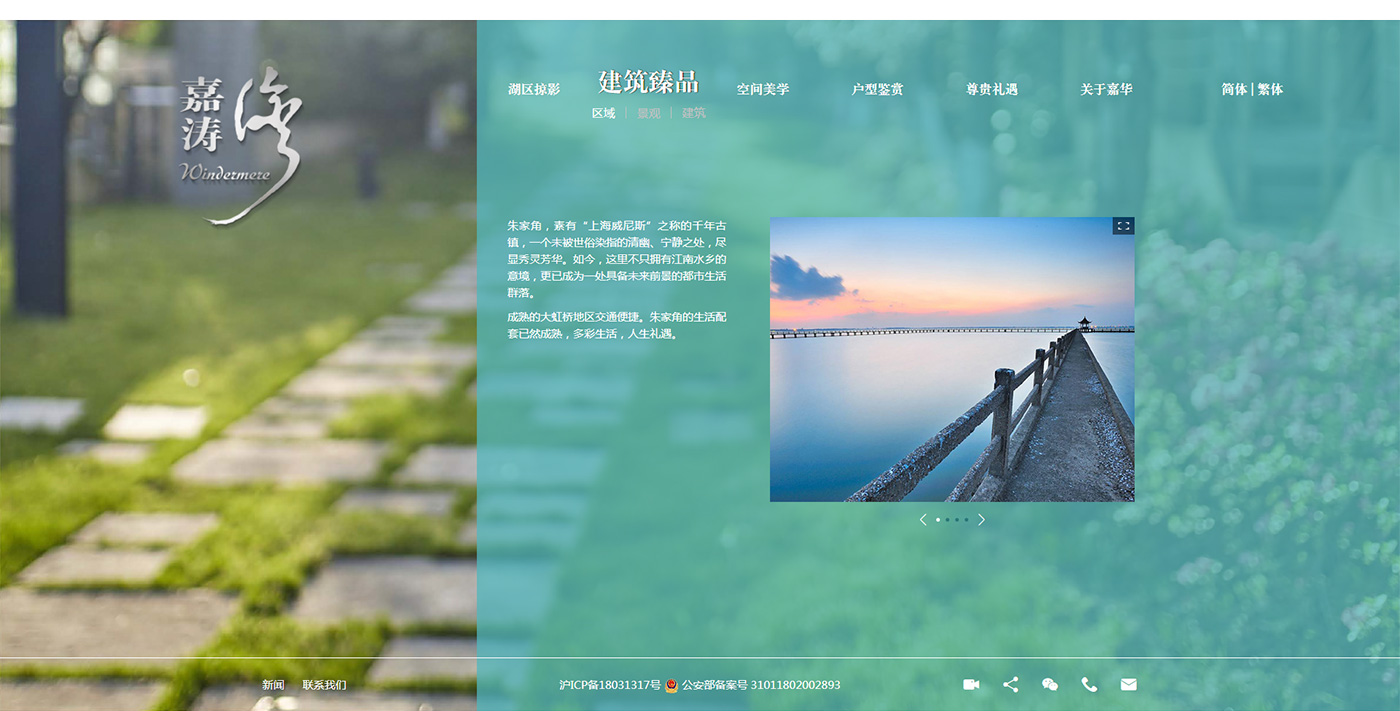
Task: Open the 联系我们 footer link
Action: click(x=324, y=685)
